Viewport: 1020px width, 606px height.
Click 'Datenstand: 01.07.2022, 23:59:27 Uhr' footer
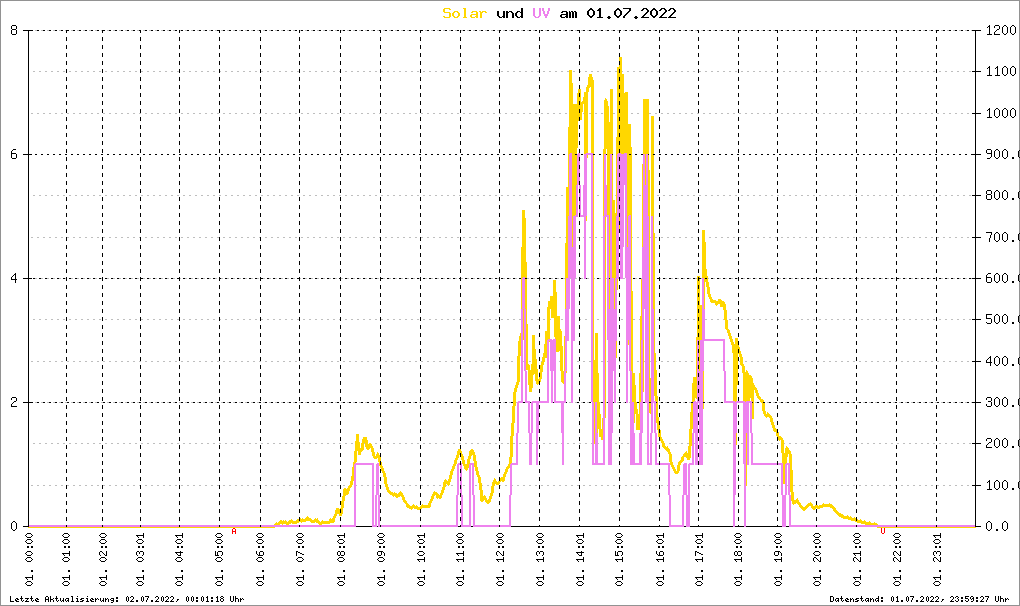(919, 599)
